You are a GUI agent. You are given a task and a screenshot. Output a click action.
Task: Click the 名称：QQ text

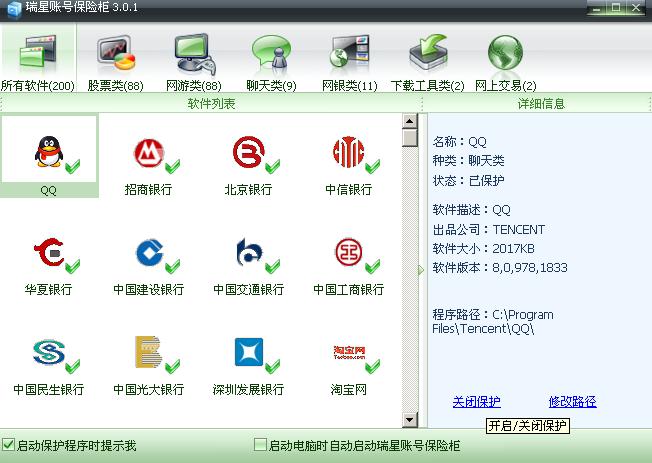point(459,142)
